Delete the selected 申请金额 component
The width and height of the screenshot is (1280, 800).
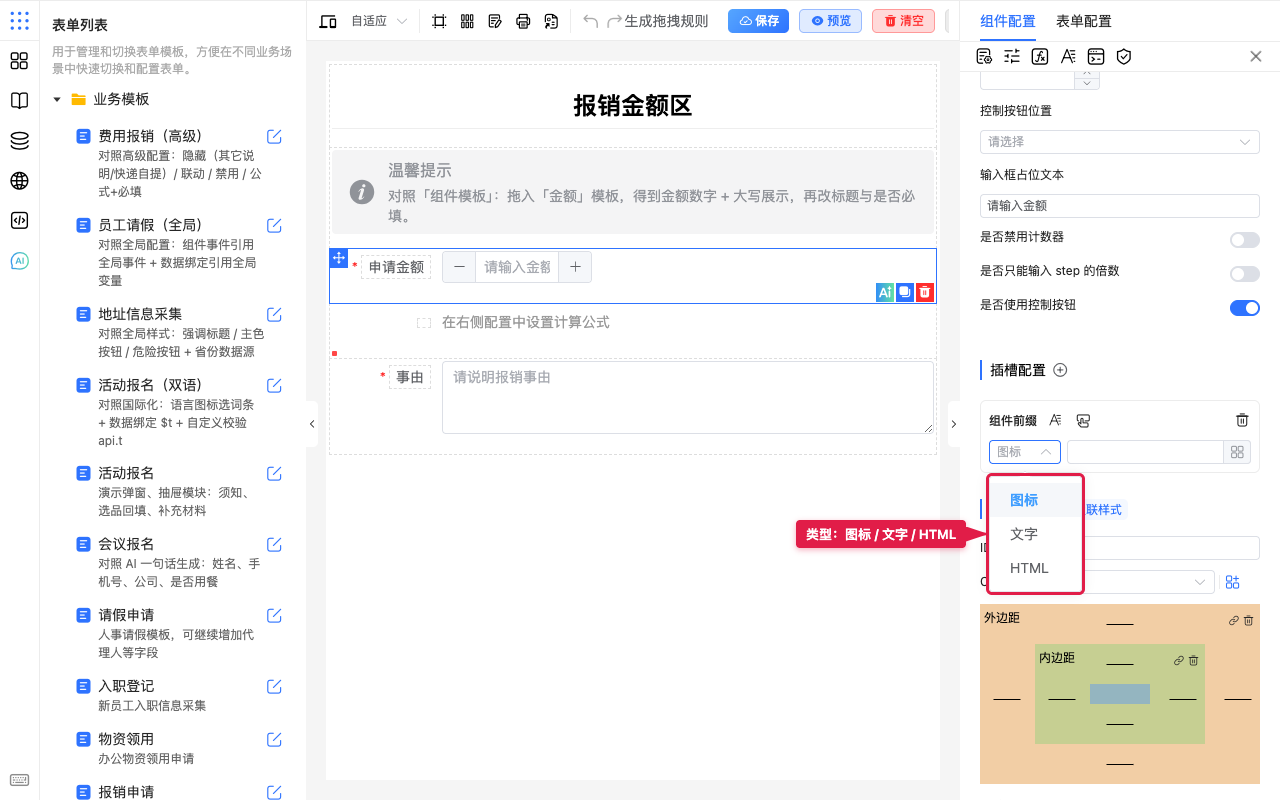925,292
